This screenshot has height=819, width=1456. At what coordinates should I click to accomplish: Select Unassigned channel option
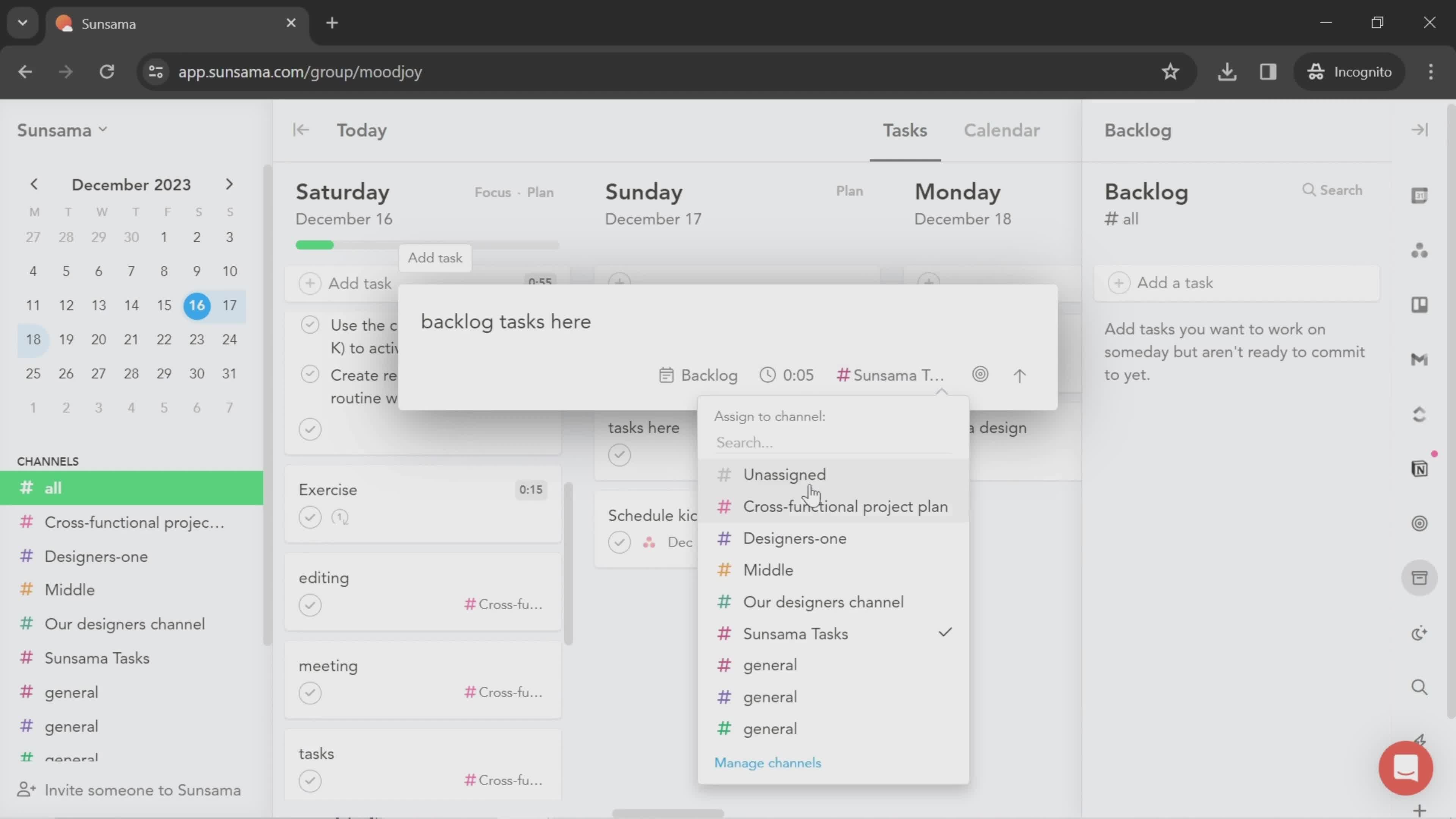point(833,475)
